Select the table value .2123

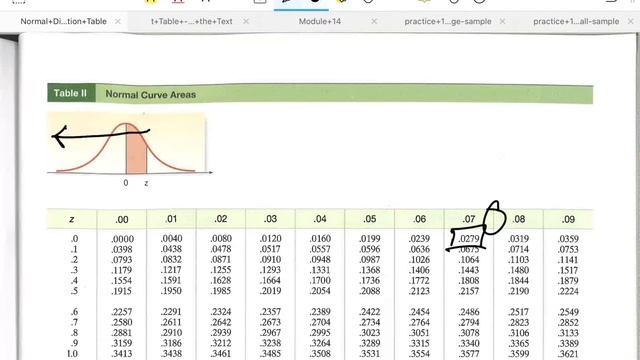click(419, 291)
